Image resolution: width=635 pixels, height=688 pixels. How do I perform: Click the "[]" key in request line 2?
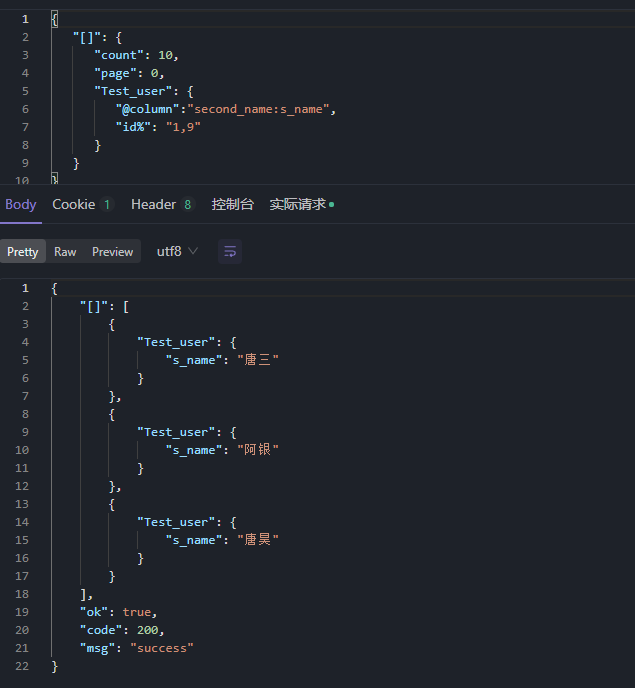[x=86, y=37]
